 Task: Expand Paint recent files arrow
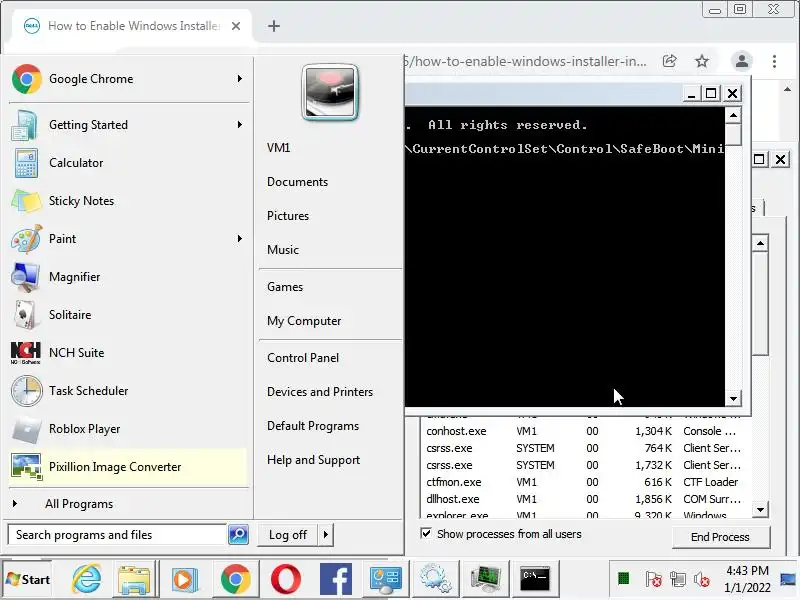(x=239, y=238)
